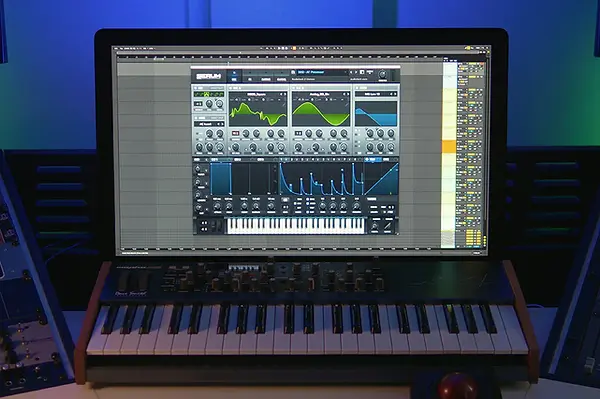This screenshot has width=600, height=399.
Task: Click the LFO smooth knob
Action: [x=356, y=207]
